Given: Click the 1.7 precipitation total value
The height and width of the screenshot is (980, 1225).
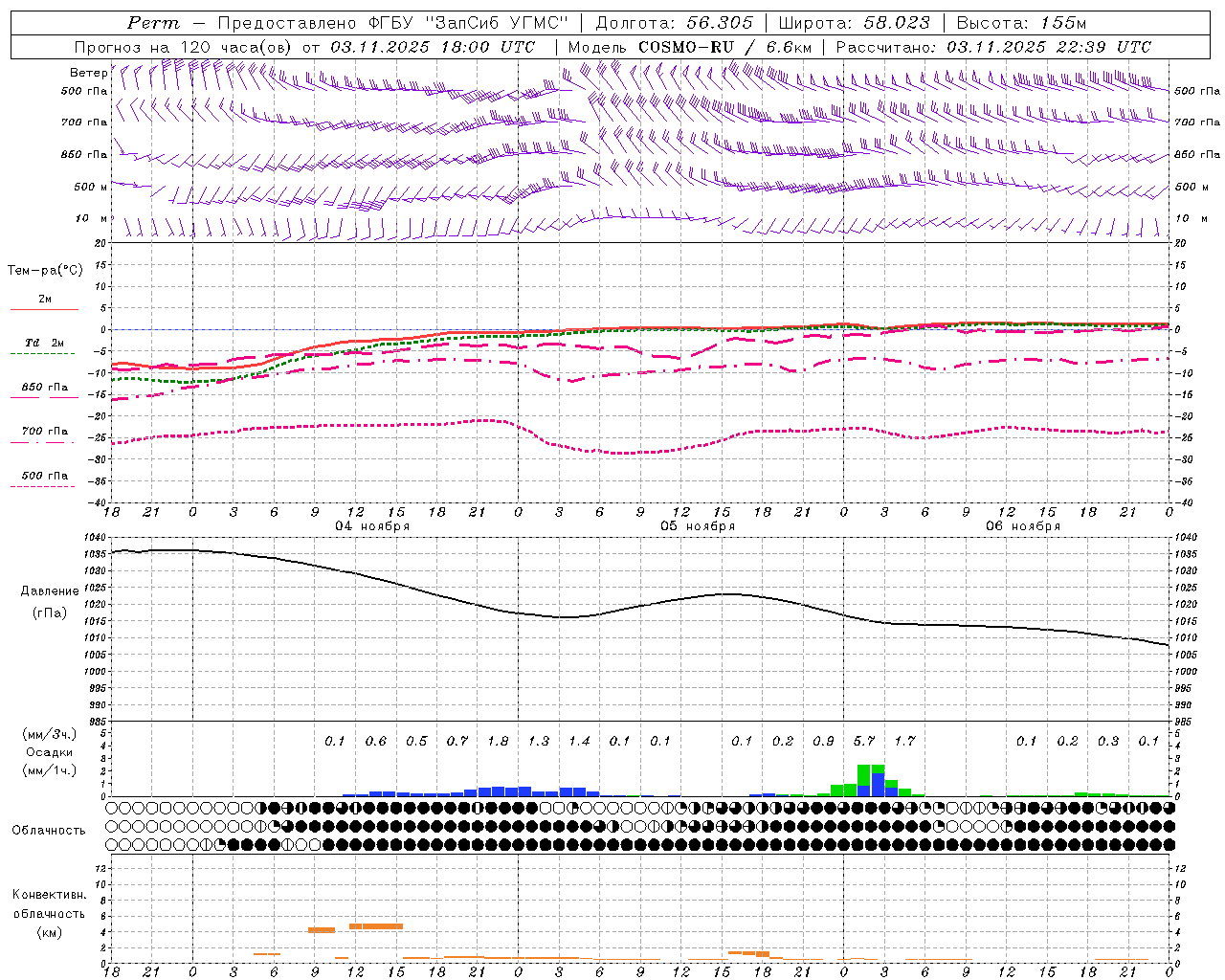Looking at the screenshot, I should tap(904, 742).
